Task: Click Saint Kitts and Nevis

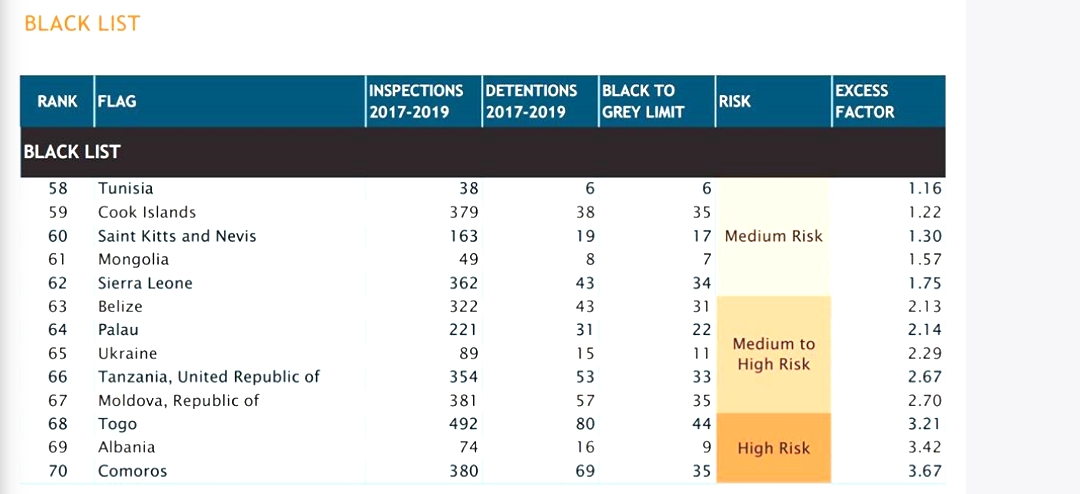Action: [177, 236]
